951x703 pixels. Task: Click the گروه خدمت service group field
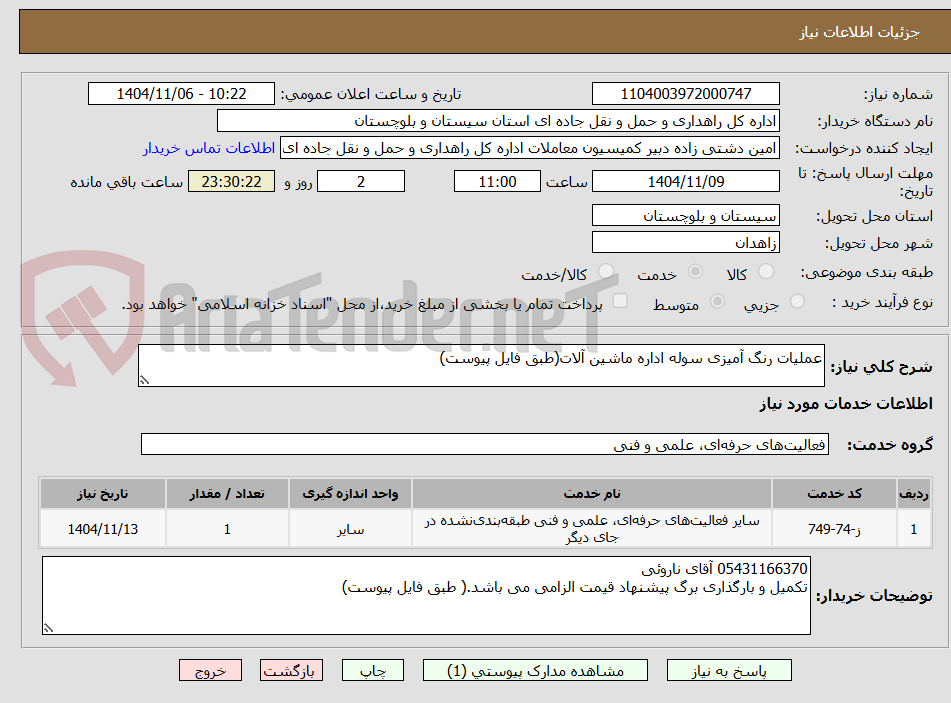pyautogui.click(x=485, y=444)
